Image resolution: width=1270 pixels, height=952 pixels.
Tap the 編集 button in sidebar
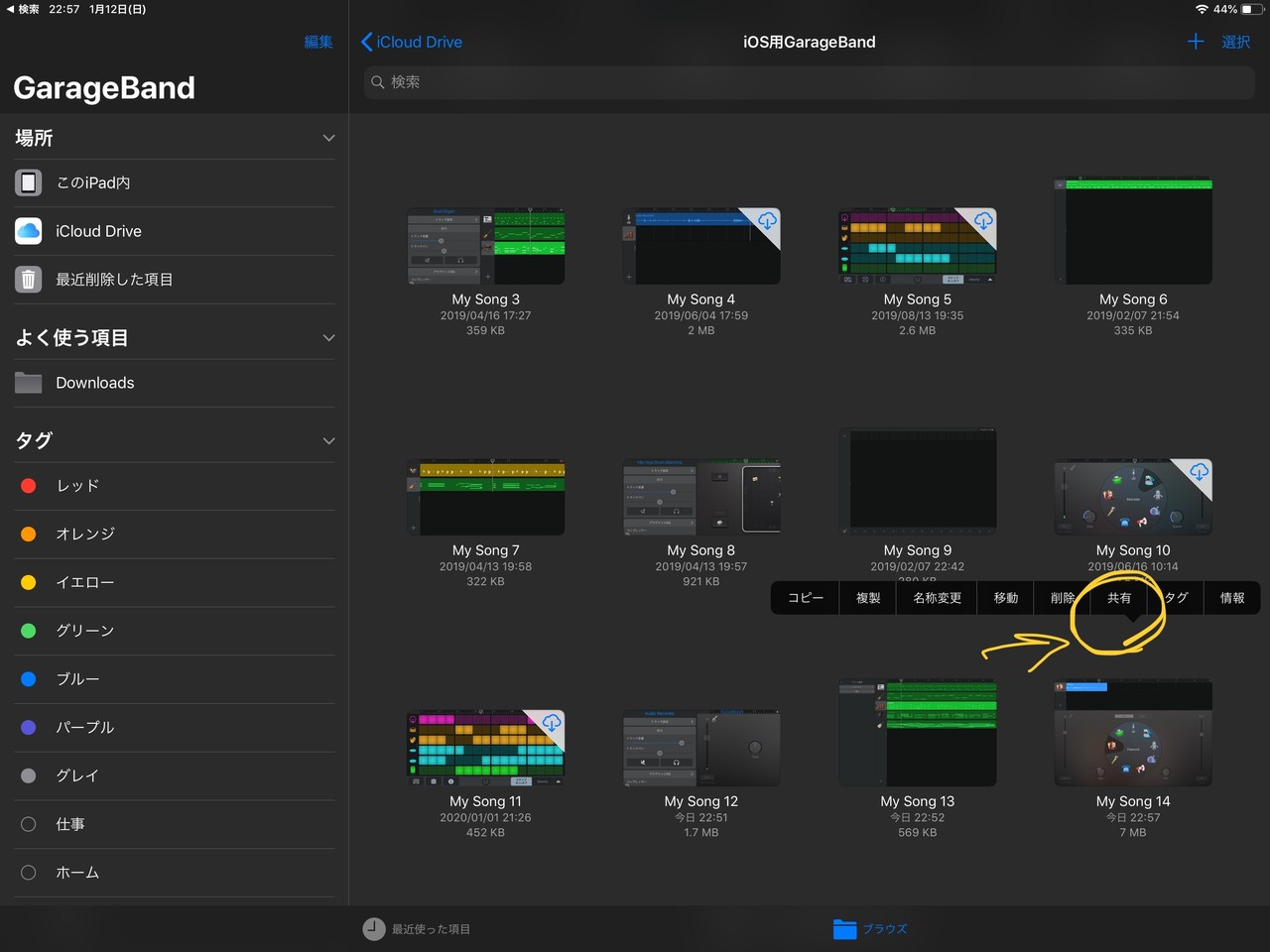pyautogui.click(x=318, y=42)
